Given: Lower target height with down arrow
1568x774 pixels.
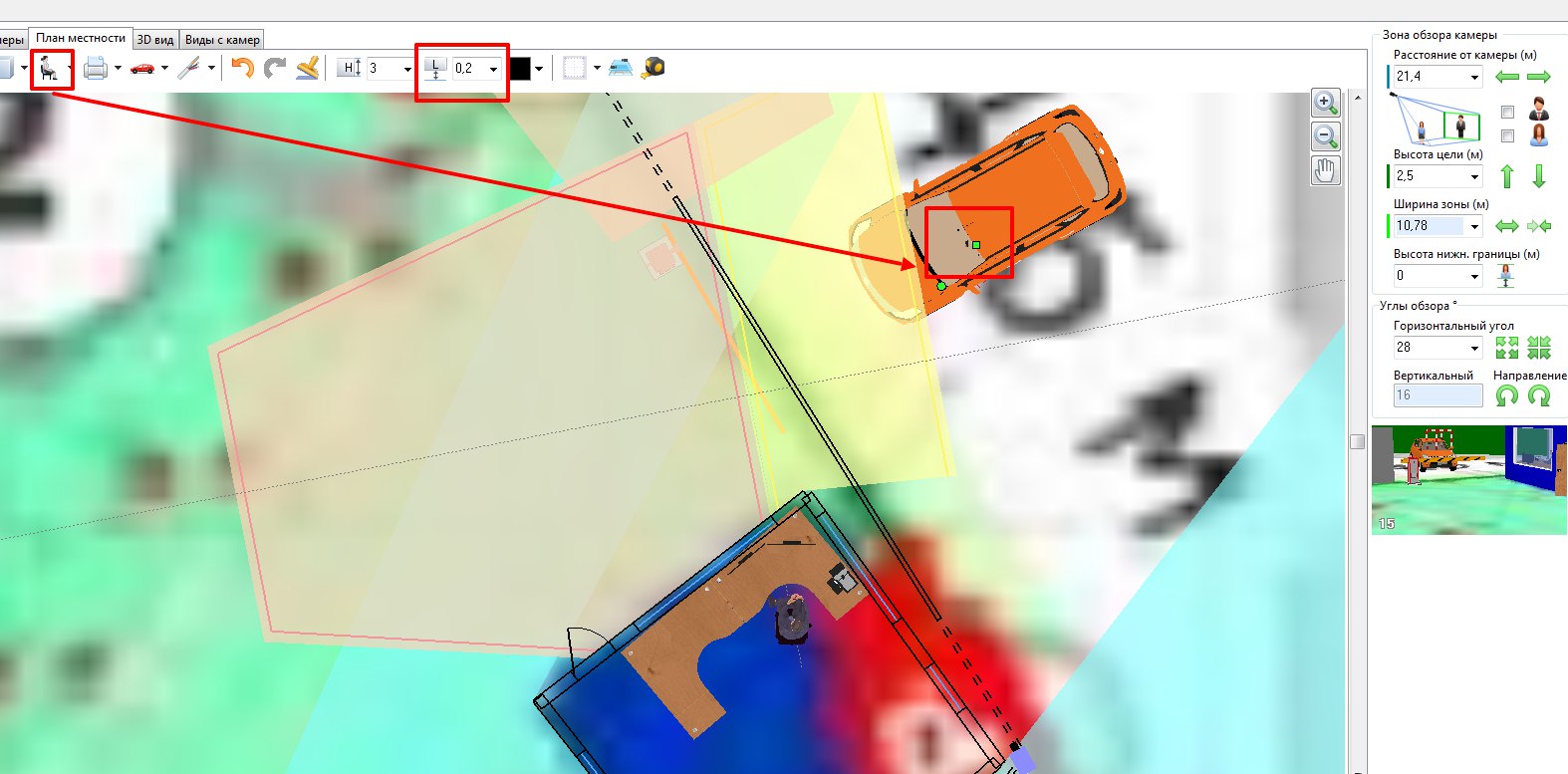Looking at the screenshot, I should (x=1539, y=176).
